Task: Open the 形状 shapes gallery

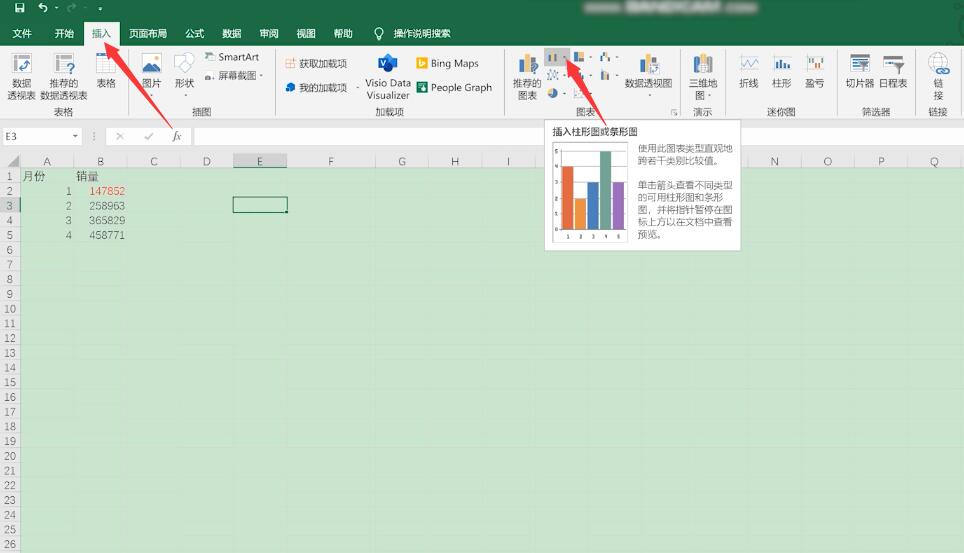Action: [184, 74]
